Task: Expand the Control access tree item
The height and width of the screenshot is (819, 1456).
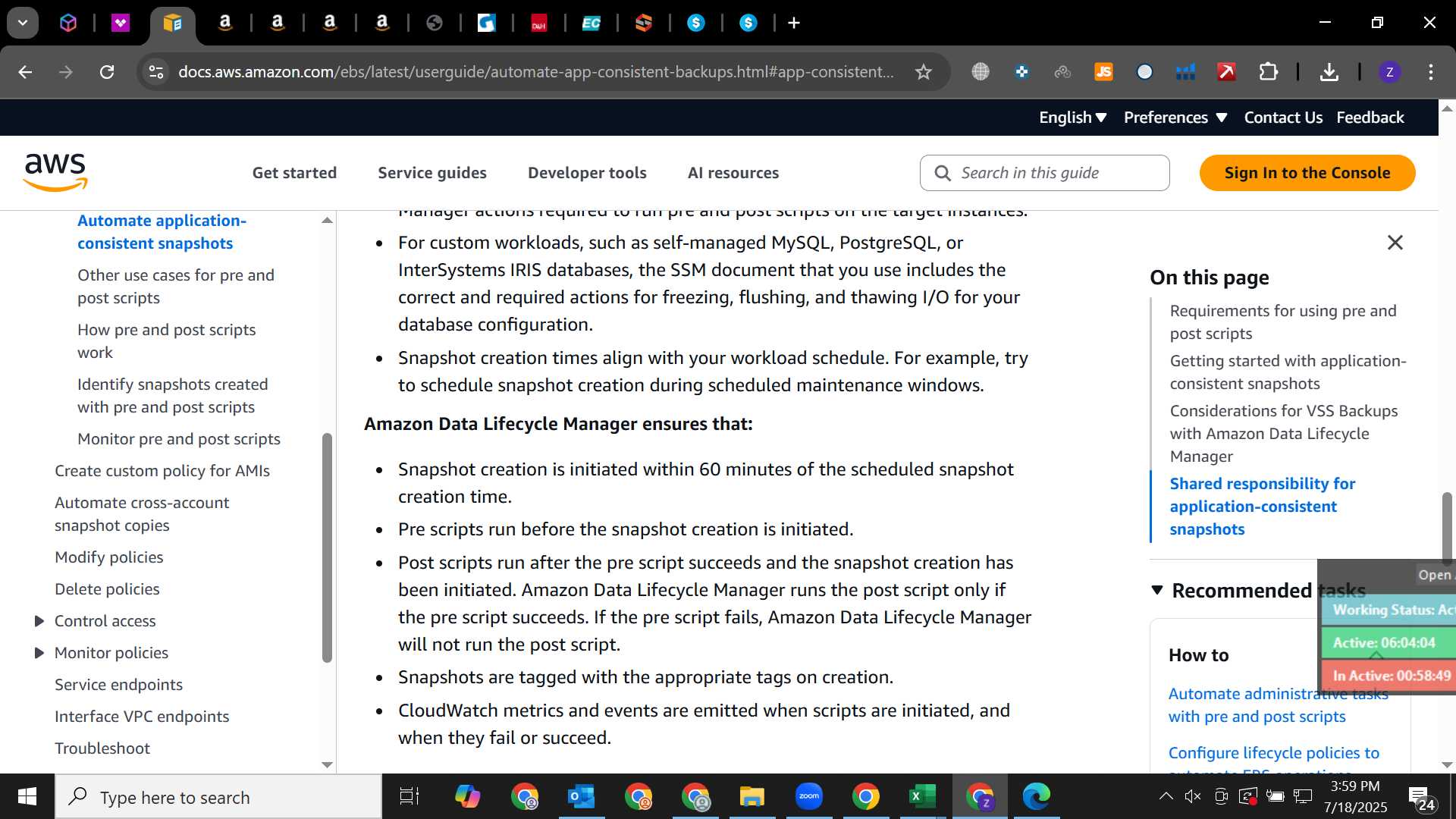Action: click(x=39, y=621)
